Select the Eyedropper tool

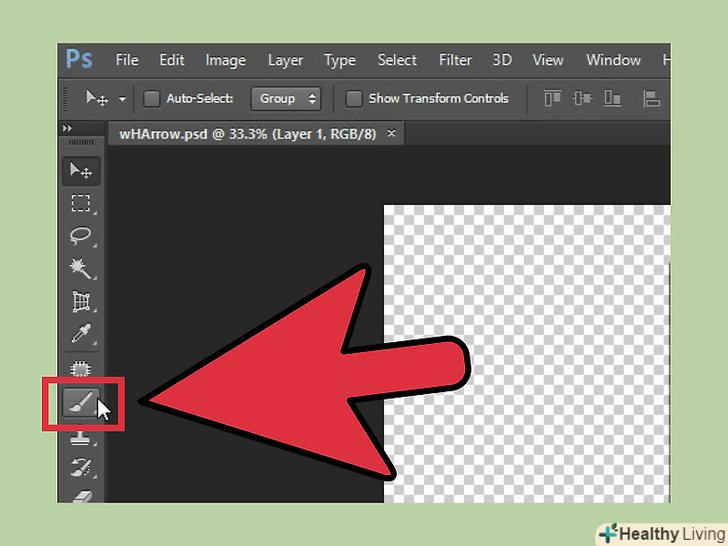tap(81, 333)
